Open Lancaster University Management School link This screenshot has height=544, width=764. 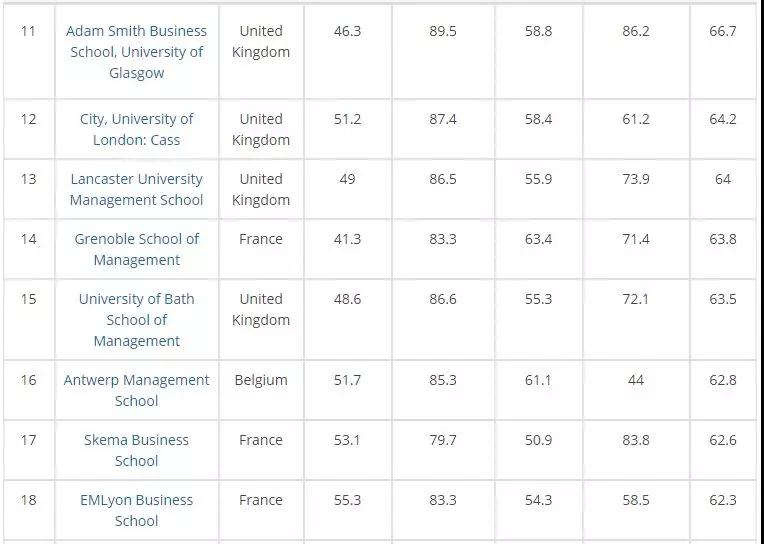pyautogui.click(x=136, y=189)
